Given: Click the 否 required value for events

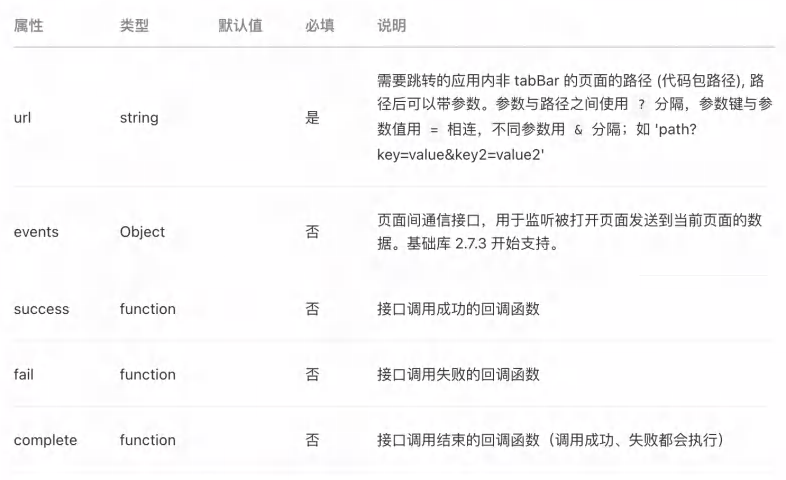Looking at the screenshot, I should tap(312, 231).
